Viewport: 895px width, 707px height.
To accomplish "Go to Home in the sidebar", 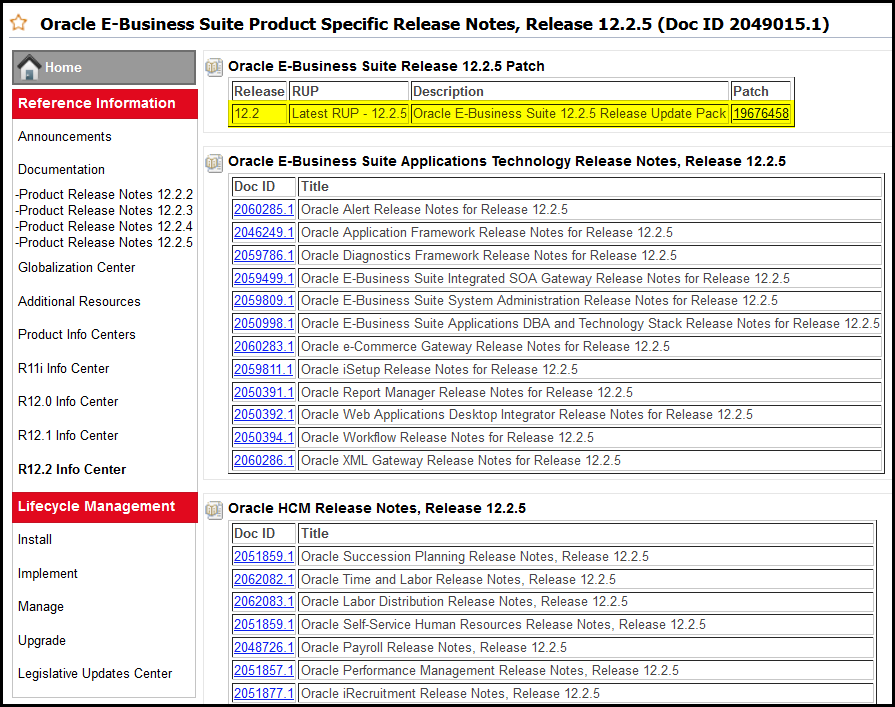I will (104, 67).
